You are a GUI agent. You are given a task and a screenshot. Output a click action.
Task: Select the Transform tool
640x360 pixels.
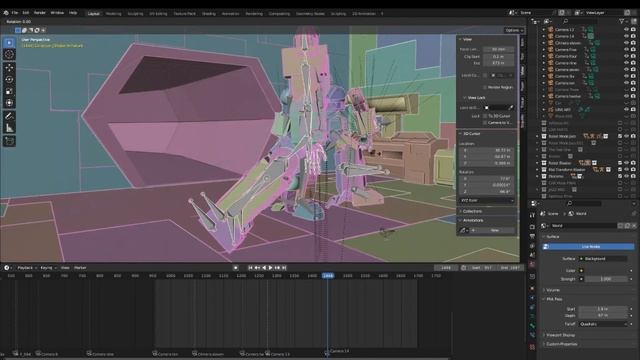[x=9, y=103]
